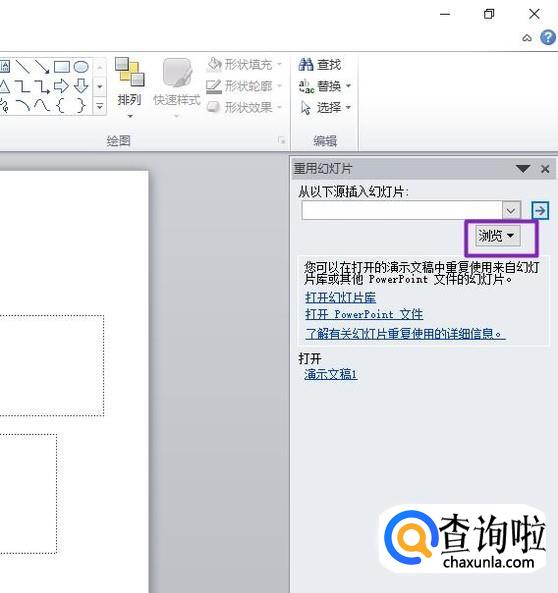Select the line shape tool
This screenshot has width=558, height=593.
pyautogui.click(x=23, y=67)
